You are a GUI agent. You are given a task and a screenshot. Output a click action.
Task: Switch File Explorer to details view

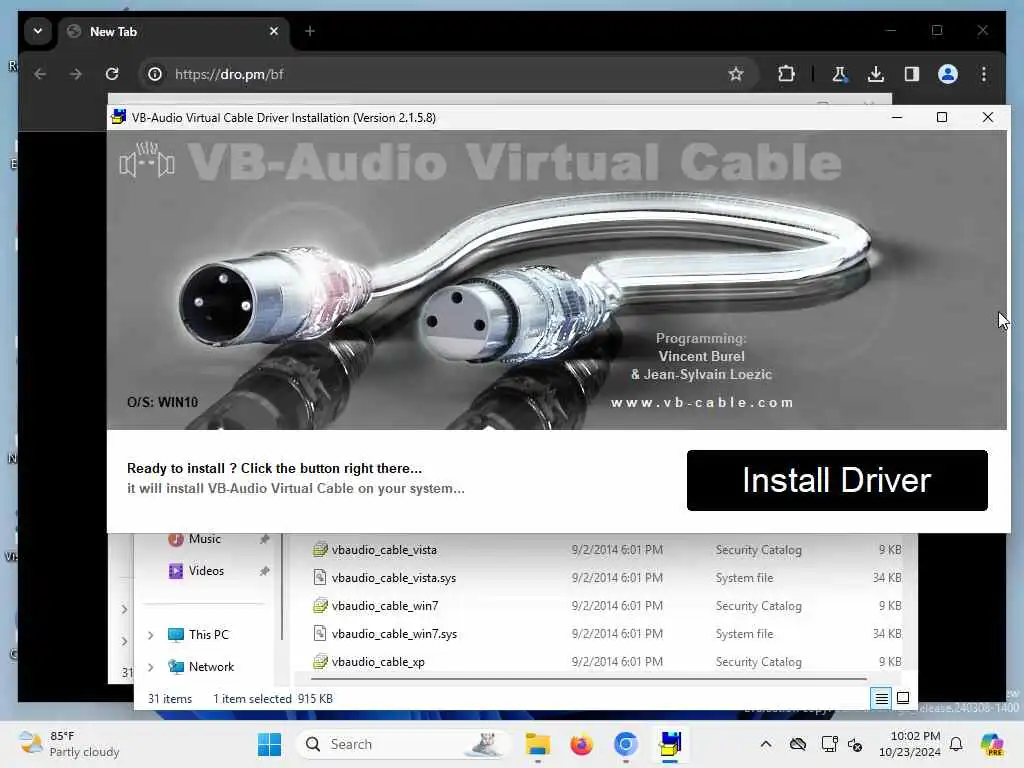(x=881, y=699)
